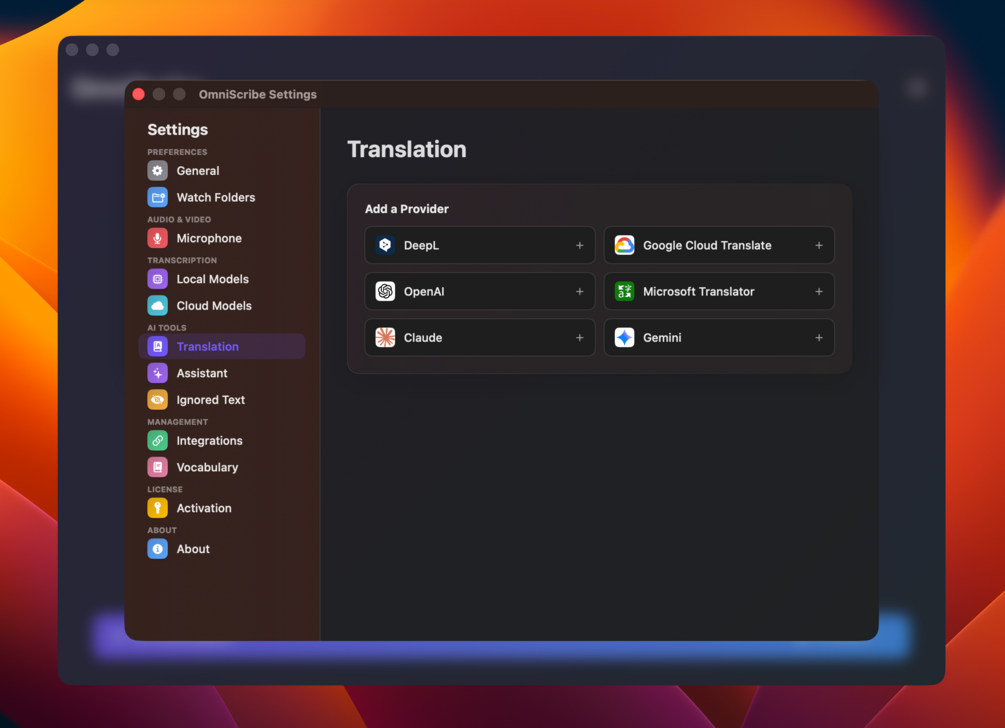Click the 'Settings' sidebar title
Viewport: 1005px width, 728px height.
[178, 129]
